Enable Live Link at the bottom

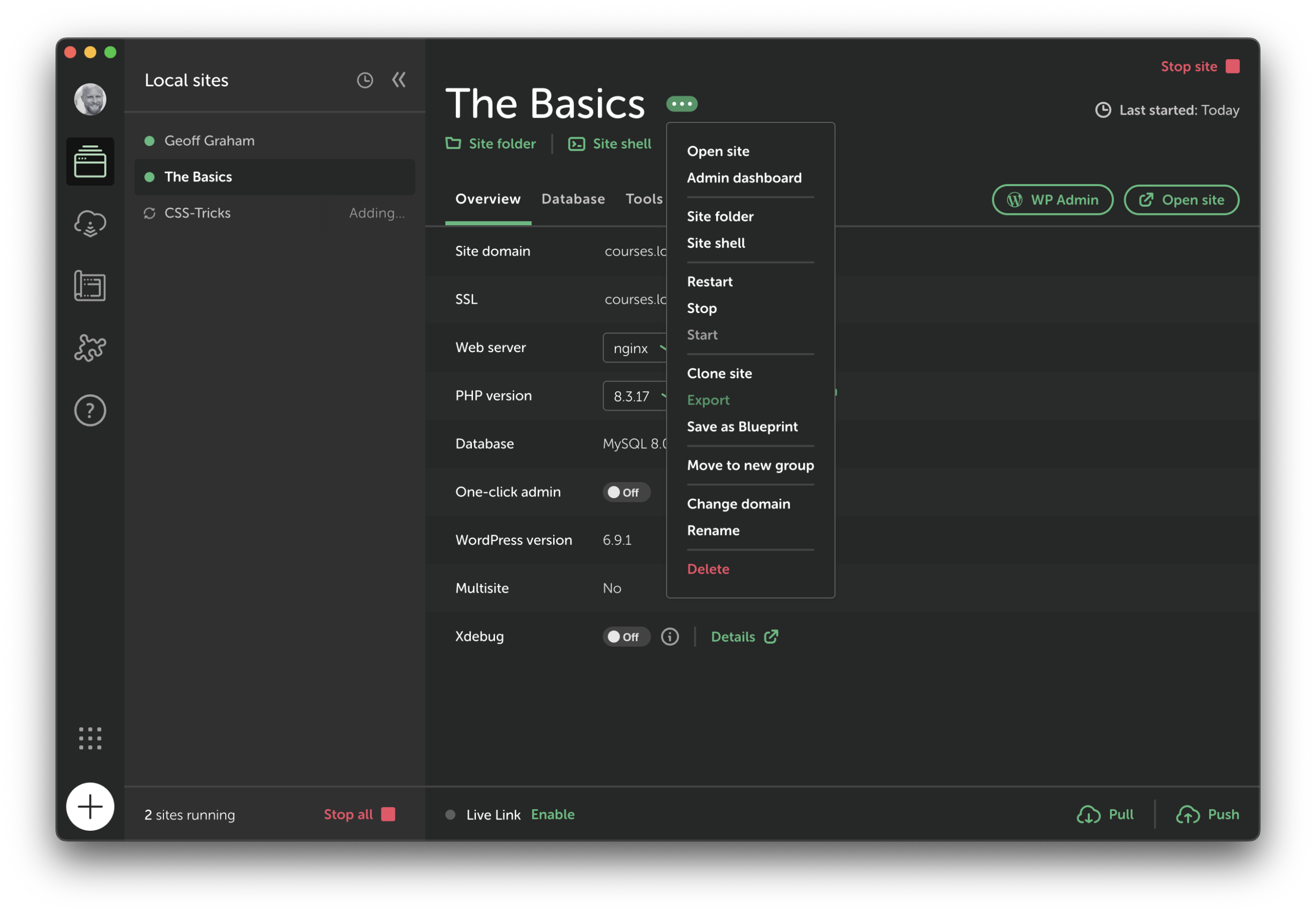[x=552, y=814]
